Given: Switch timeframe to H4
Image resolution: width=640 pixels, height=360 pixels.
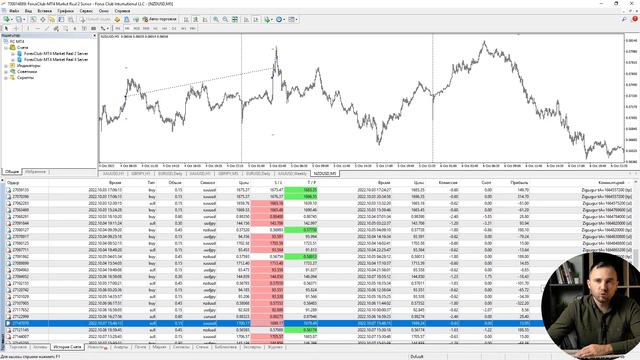Looking at the screenshot, I should [164, 28].
